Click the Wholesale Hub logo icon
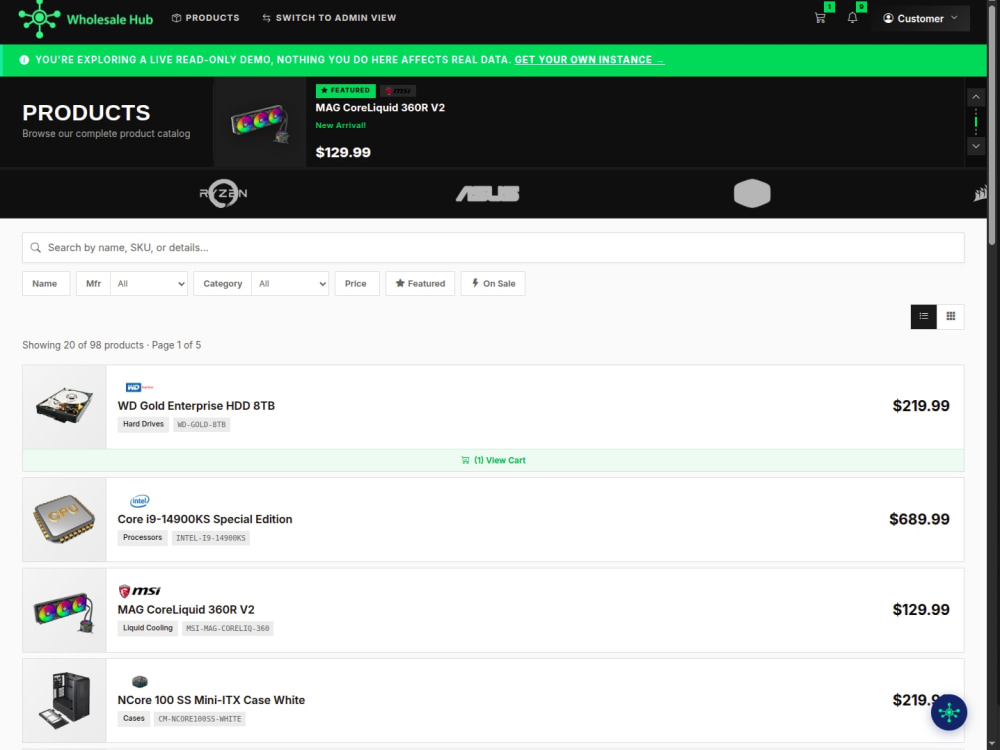This screenshot has width=1000, height=750. (40, 18)
